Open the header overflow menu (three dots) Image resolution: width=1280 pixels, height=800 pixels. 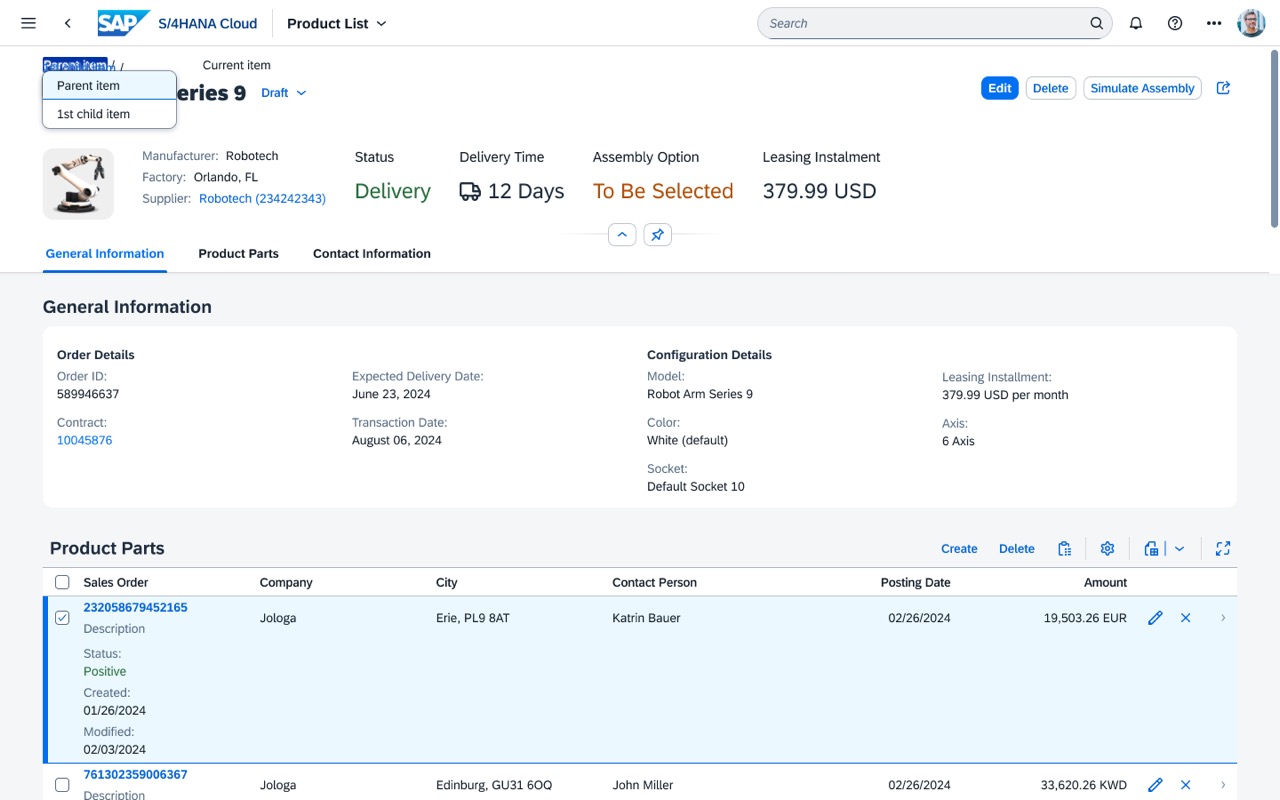click(x=1214, y=23)
